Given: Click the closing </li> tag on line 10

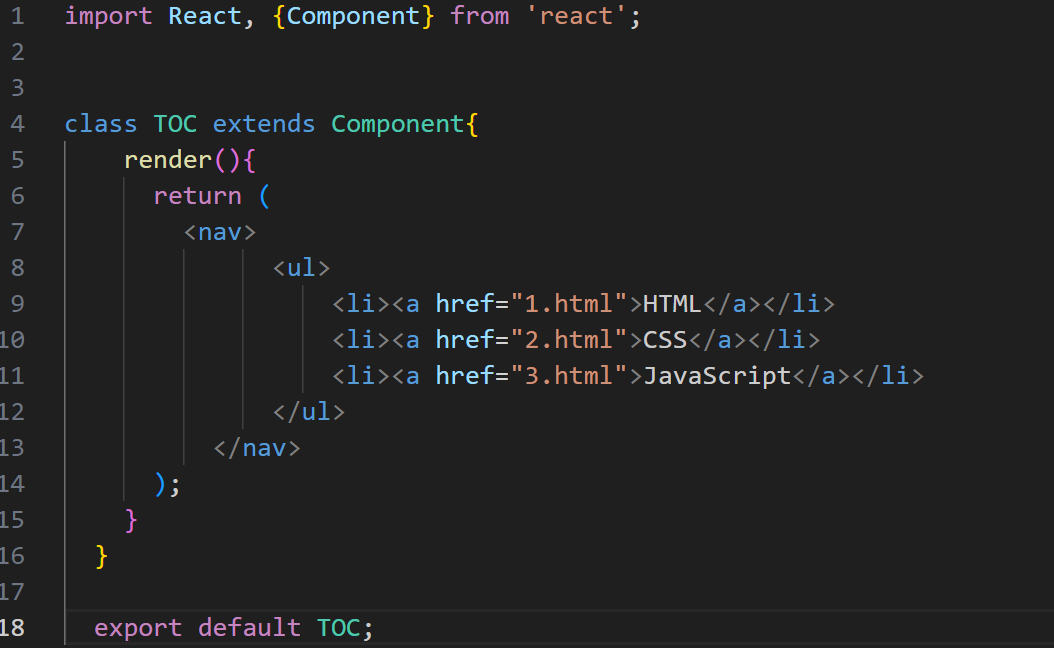Looking at the screenshot, I should [x=784, y=339].
